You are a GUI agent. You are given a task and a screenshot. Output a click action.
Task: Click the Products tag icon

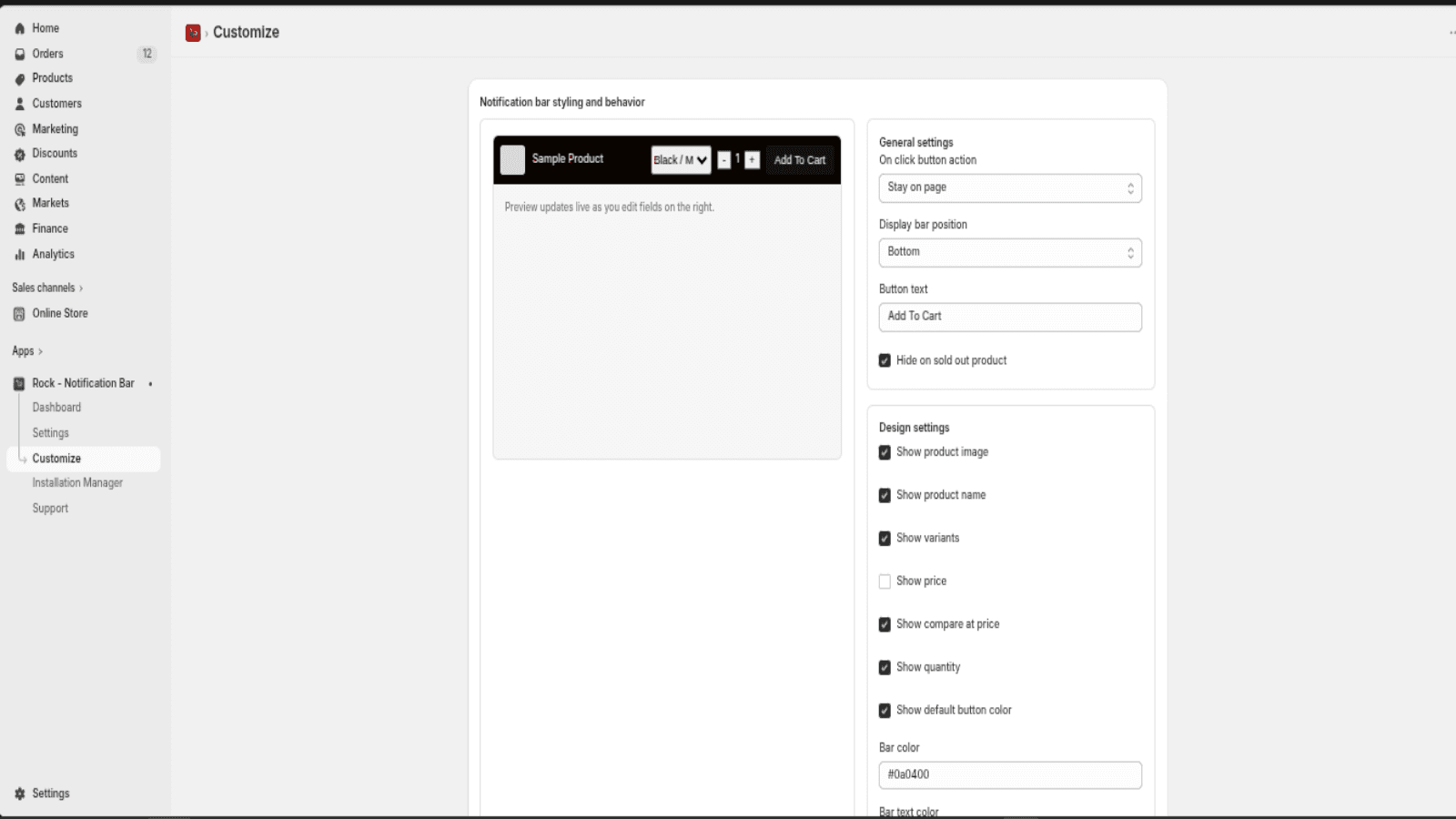pos(20,79)
